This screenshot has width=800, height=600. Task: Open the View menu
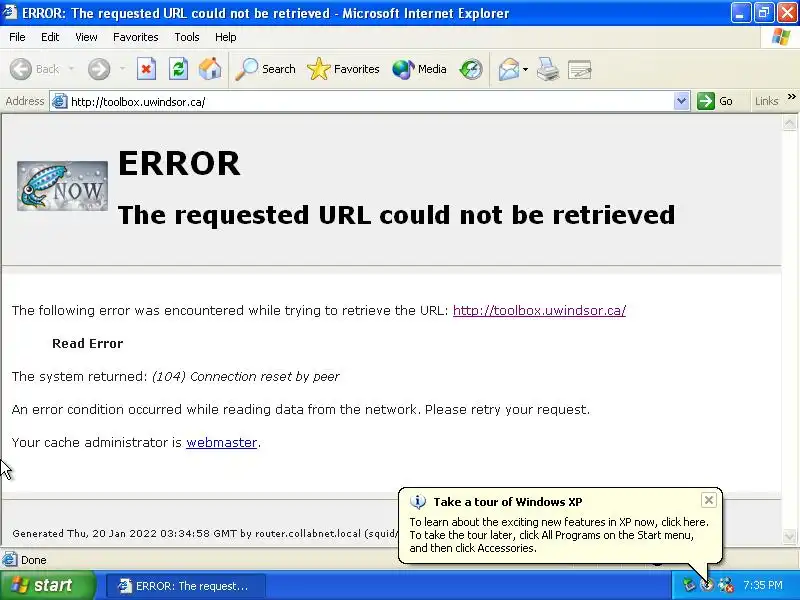[x=86, y=37]
